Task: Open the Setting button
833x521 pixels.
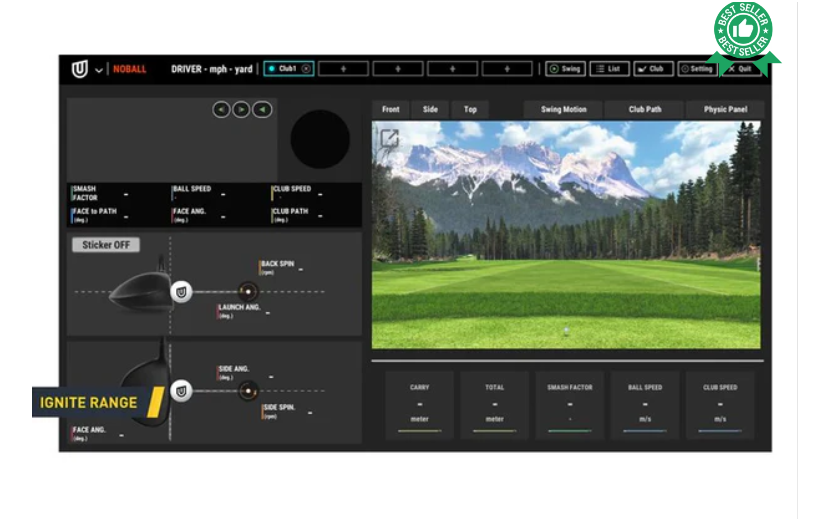Action: [698, 69]
